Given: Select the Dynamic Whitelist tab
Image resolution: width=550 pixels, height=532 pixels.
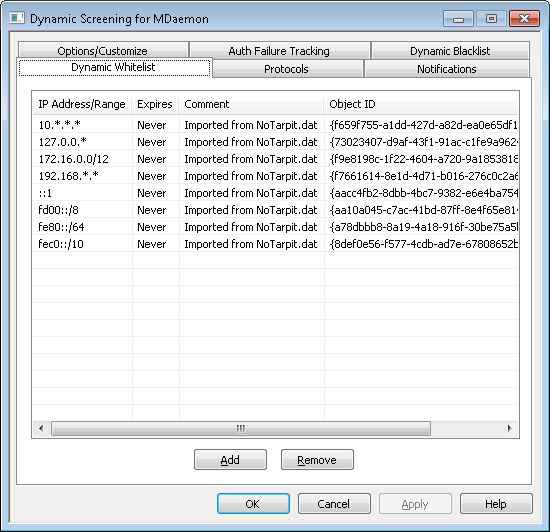Looking at the screenshot, I should [x=114, y=67].
